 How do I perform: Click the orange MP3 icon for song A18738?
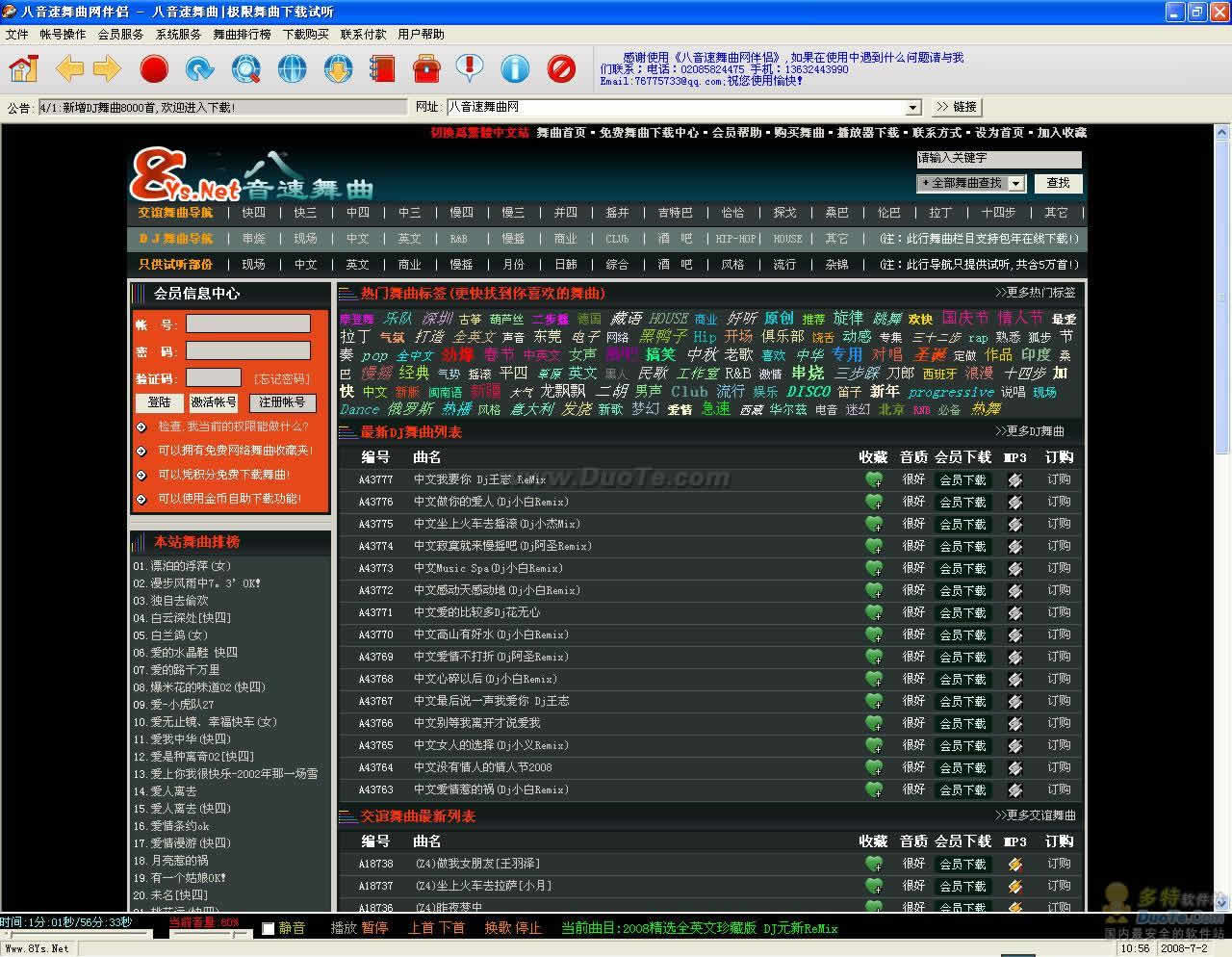point(1015,864)
